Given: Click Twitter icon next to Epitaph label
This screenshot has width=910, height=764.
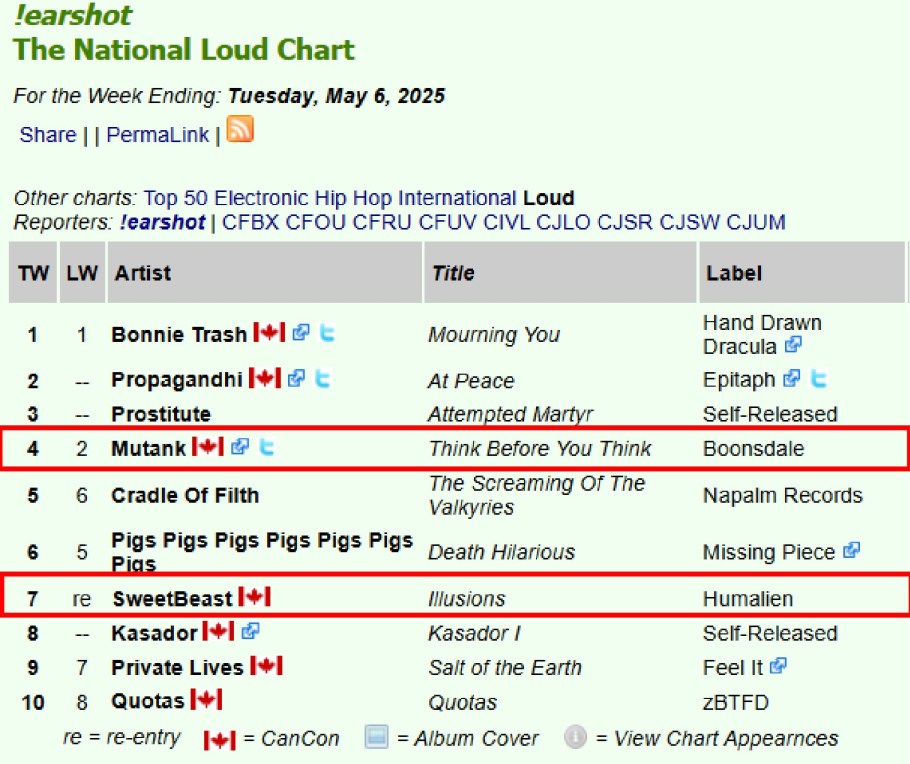Looking at the screenshot, I should (x=819, y=379).
